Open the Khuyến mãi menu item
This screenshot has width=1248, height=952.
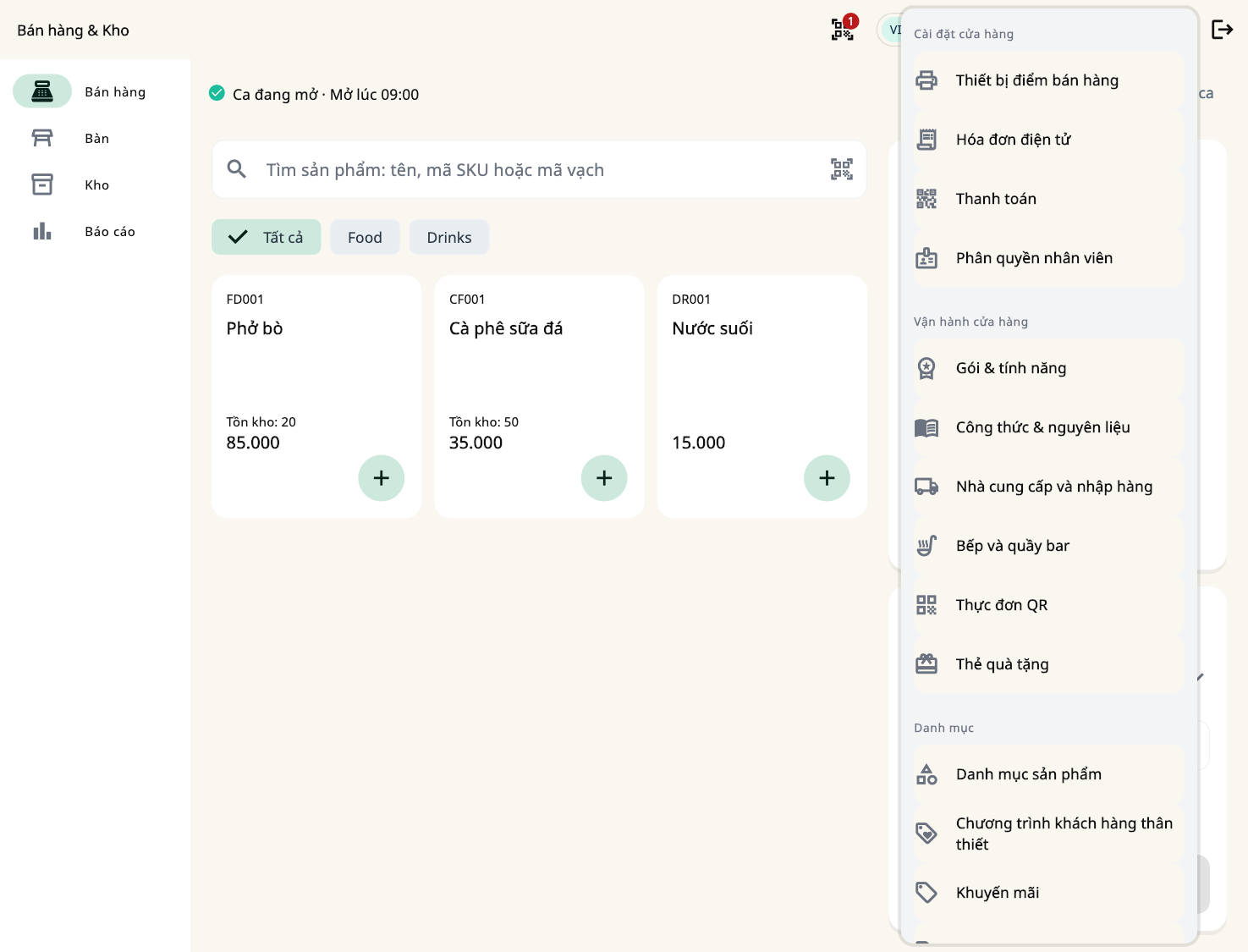coord(1049,893)
